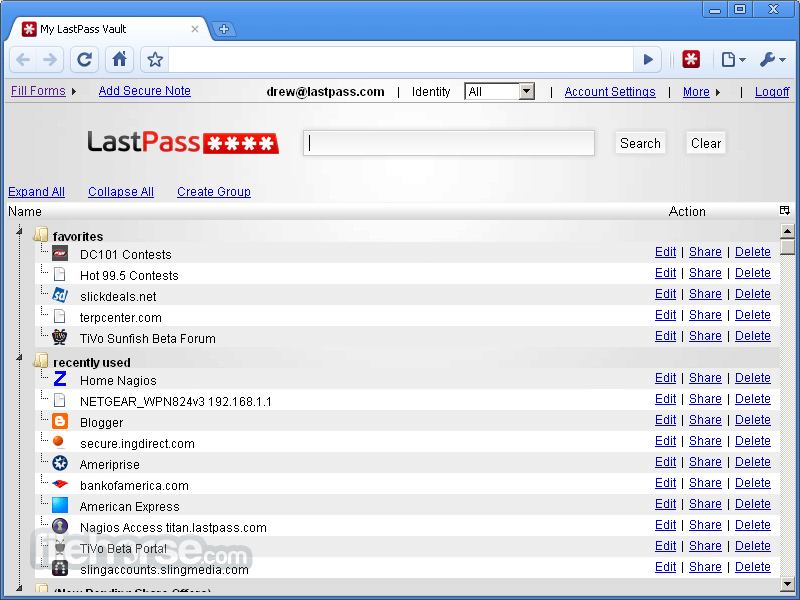The image size is (800, 600).
Task: Click the browser back arrow
Action: 23,60
